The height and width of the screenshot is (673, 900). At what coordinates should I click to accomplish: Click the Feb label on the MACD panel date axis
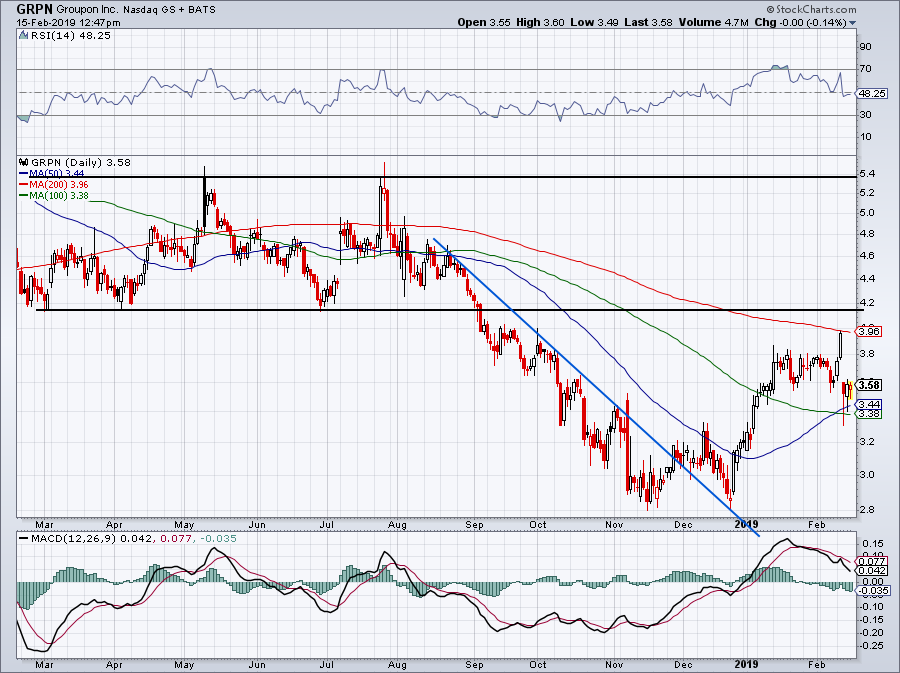[x=817, y=666]
